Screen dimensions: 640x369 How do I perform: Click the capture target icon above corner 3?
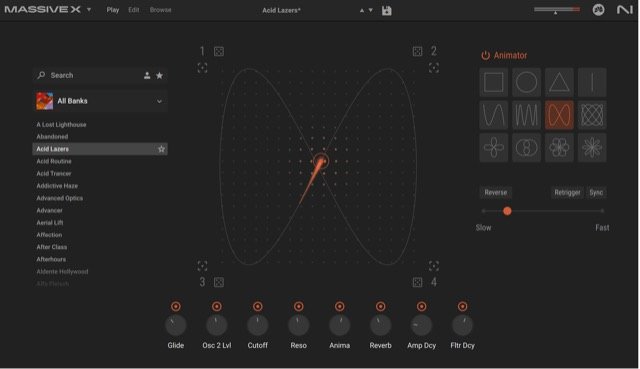point(202,266)
